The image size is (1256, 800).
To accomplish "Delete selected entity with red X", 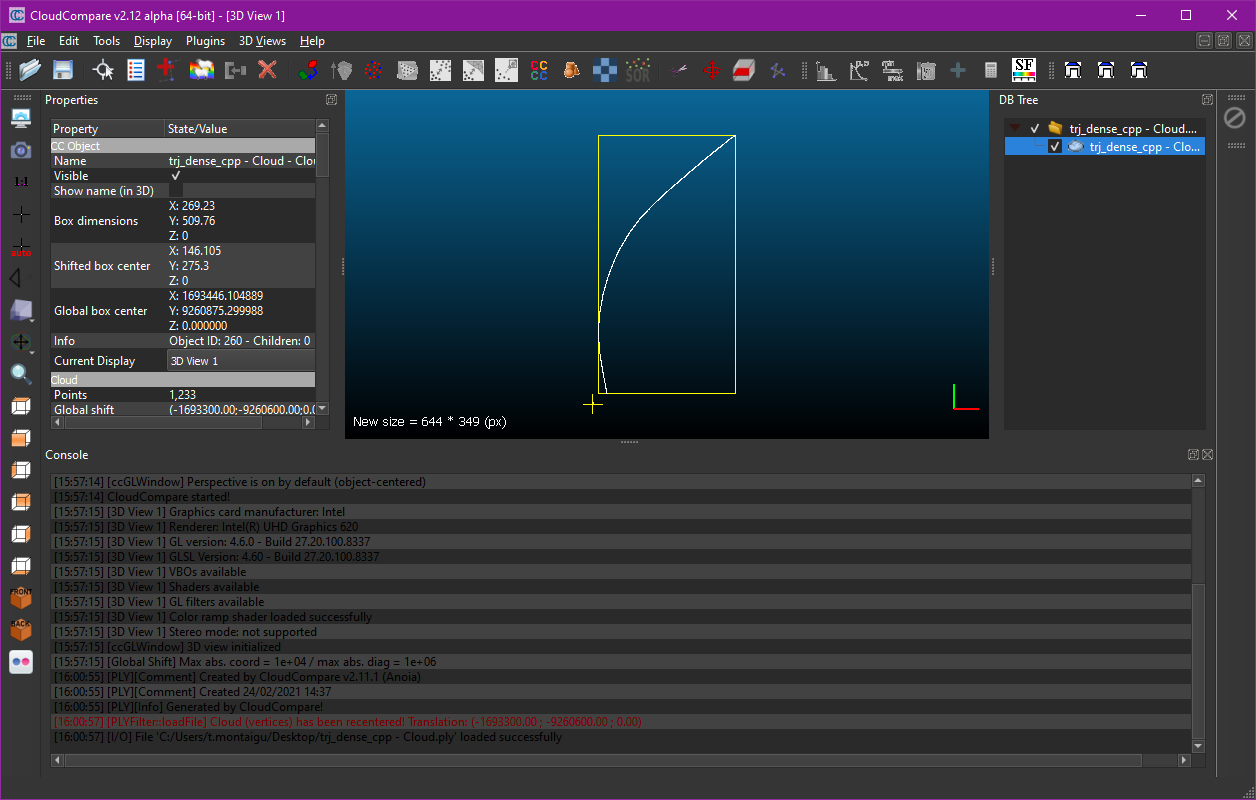I will [267, 70].
